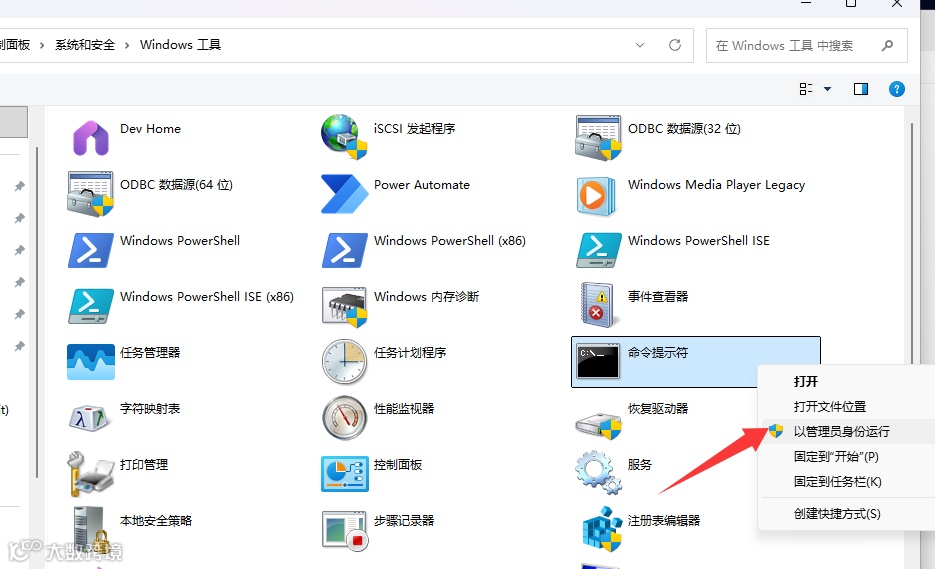
Task: Click the blue help question mark icon
Action: click(896, 89)
